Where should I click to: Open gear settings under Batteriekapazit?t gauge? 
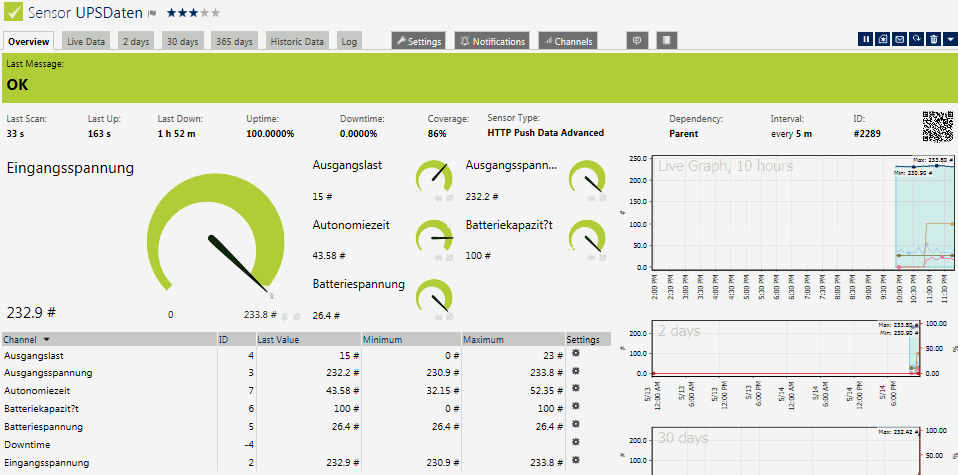pos(602,257)
